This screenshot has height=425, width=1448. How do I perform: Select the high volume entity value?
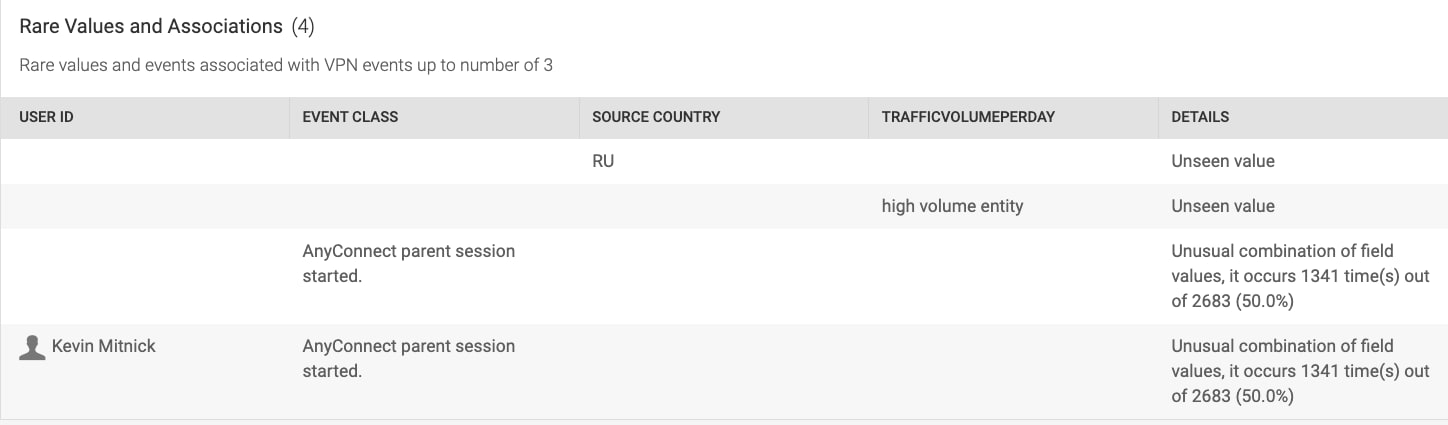tap(952, 206)
